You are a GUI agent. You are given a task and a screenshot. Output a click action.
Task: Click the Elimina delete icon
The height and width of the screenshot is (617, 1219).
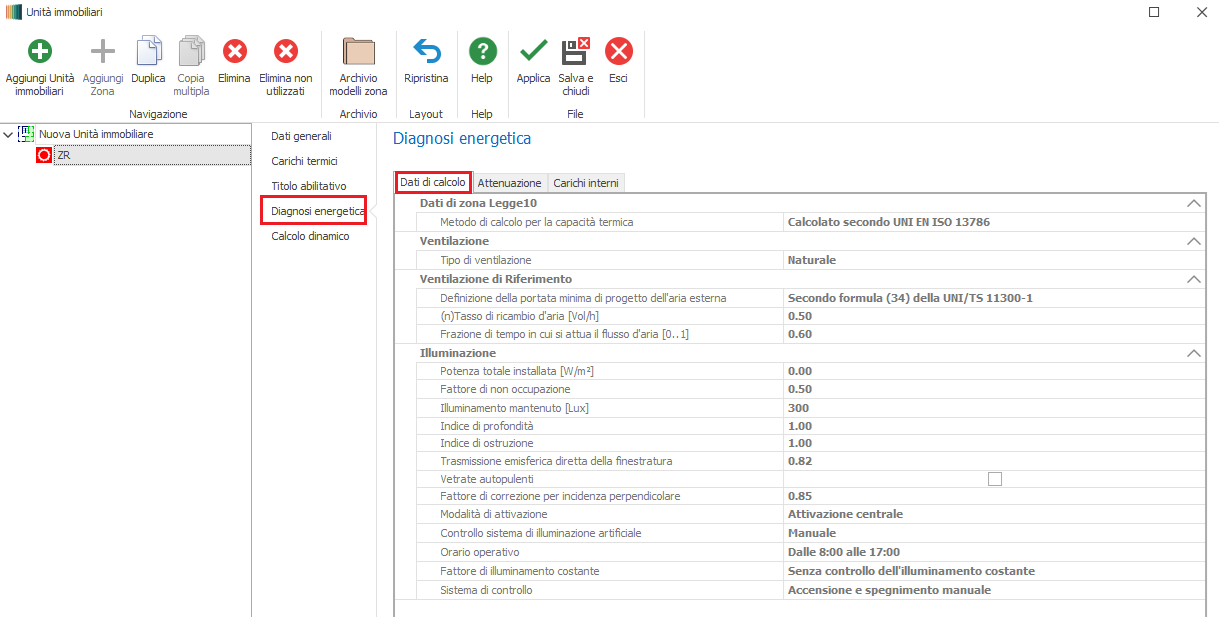click(x=234, y=52)
